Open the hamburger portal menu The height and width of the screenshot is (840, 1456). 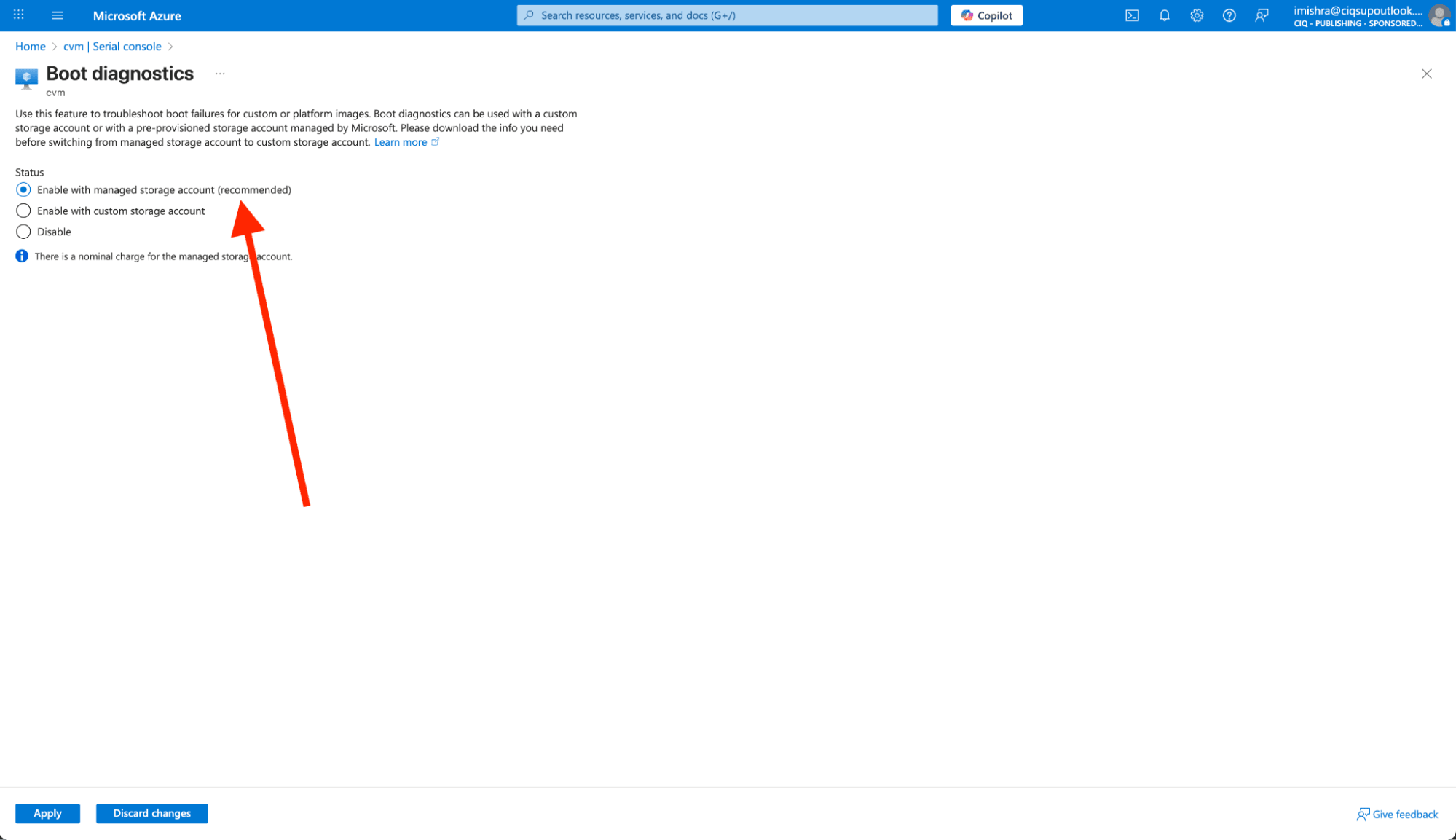pyautogui.click(x=58, y=15)
